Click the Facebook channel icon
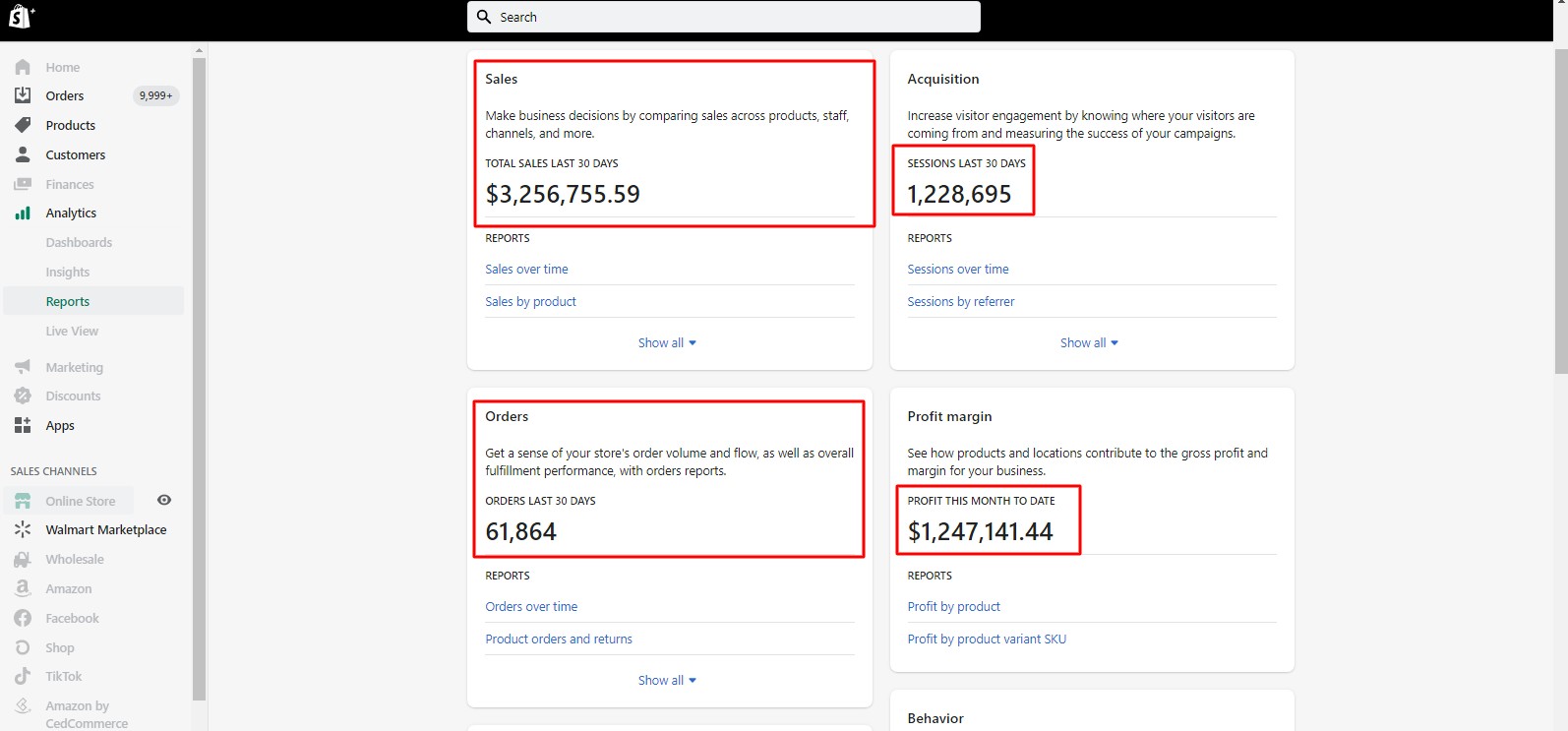Viewport: 1568px width, 731px height. click(x=23, y=618)
